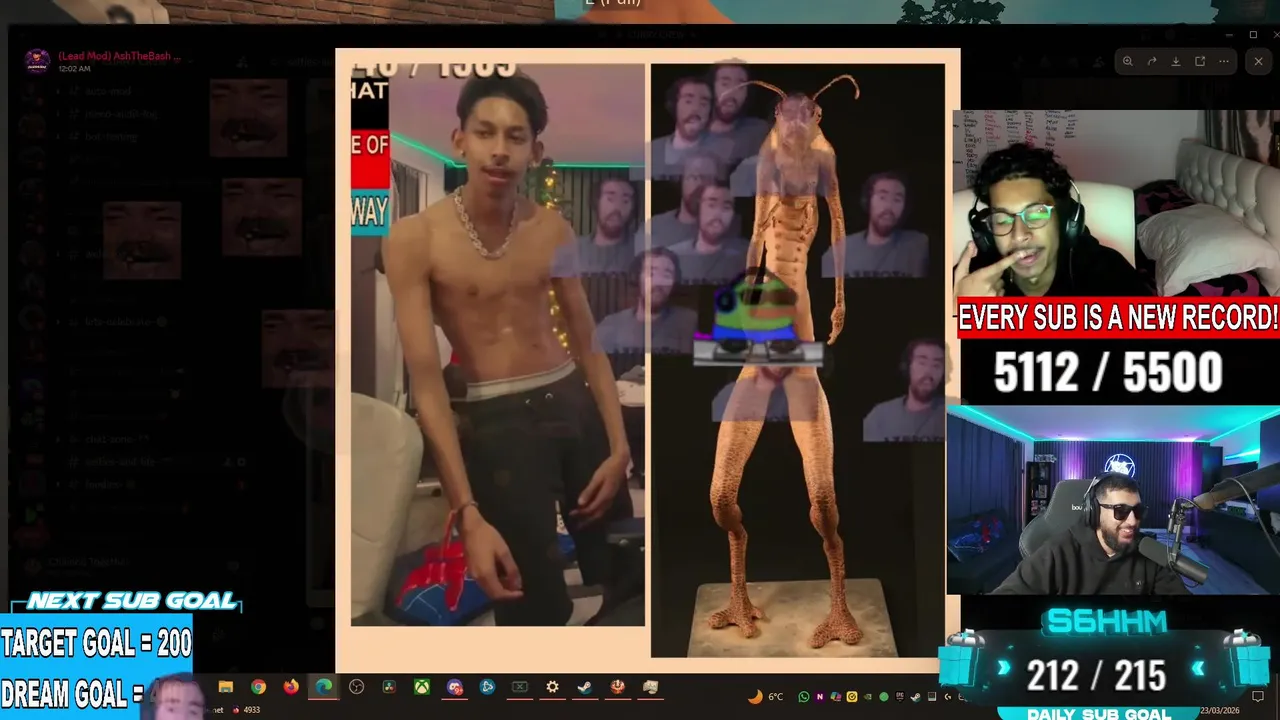Open the weather widget showing 6°C

point(767,697)
